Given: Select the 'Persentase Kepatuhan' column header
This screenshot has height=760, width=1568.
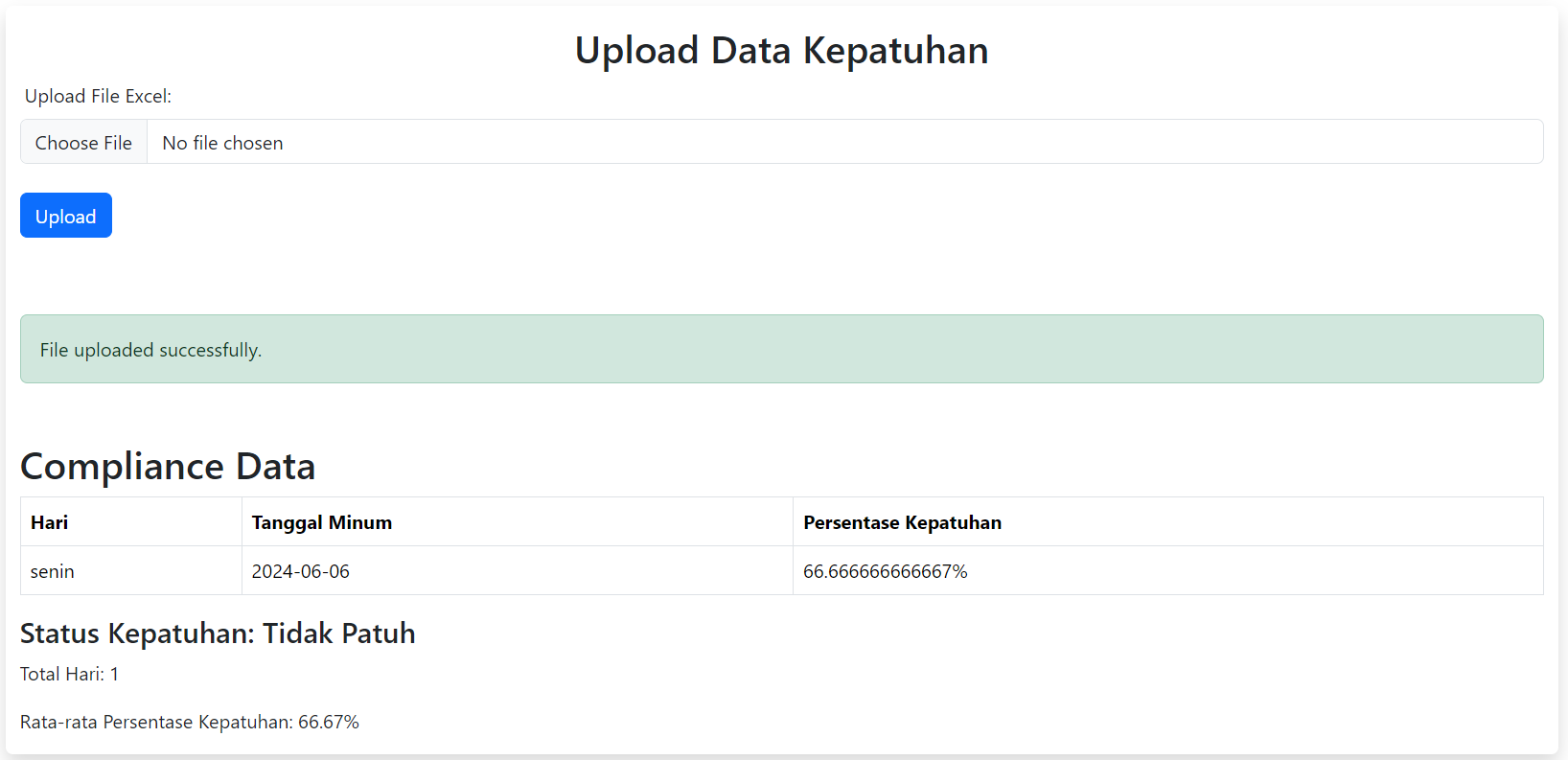Looking at the screenshot, I should 902,522.
